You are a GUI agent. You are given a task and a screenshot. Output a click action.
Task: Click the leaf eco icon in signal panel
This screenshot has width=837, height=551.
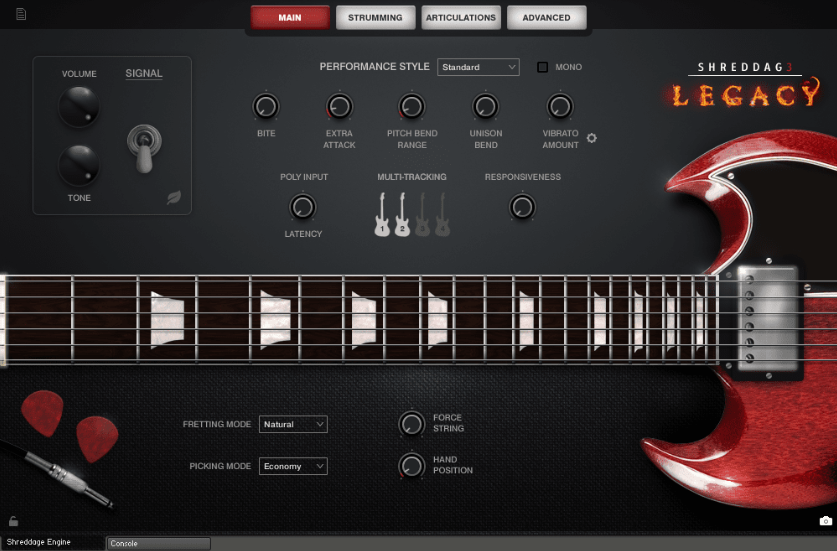(174, 197)
